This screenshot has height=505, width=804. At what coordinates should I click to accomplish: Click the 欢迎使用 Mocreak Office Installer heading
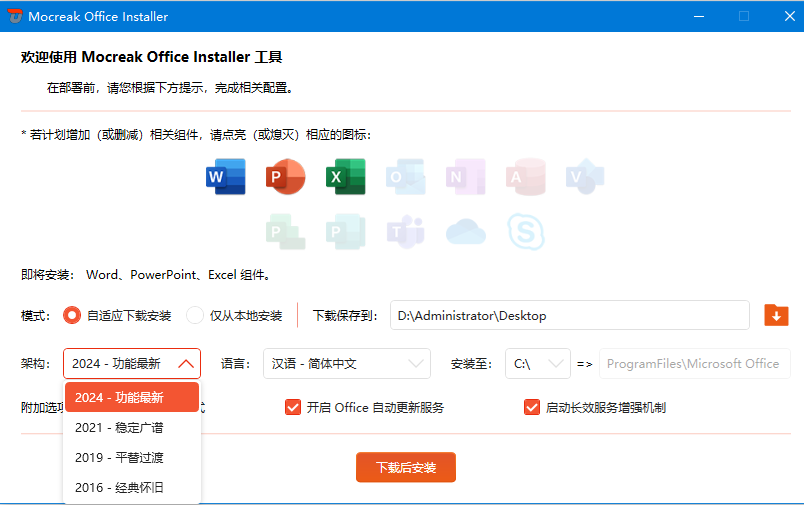tap(151, 57)
